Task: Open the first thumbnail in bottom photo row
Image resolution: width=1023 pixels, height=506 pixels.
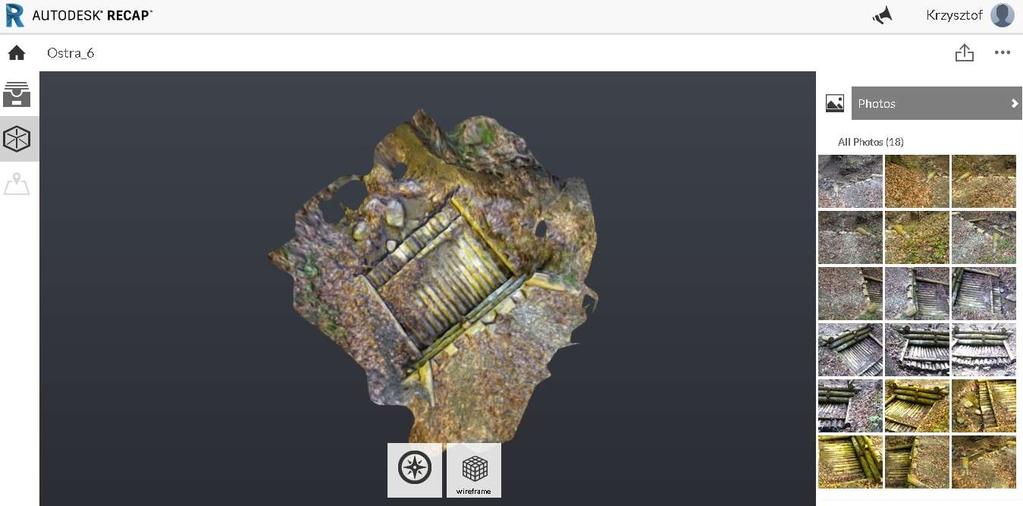Action: coord(850,462)
